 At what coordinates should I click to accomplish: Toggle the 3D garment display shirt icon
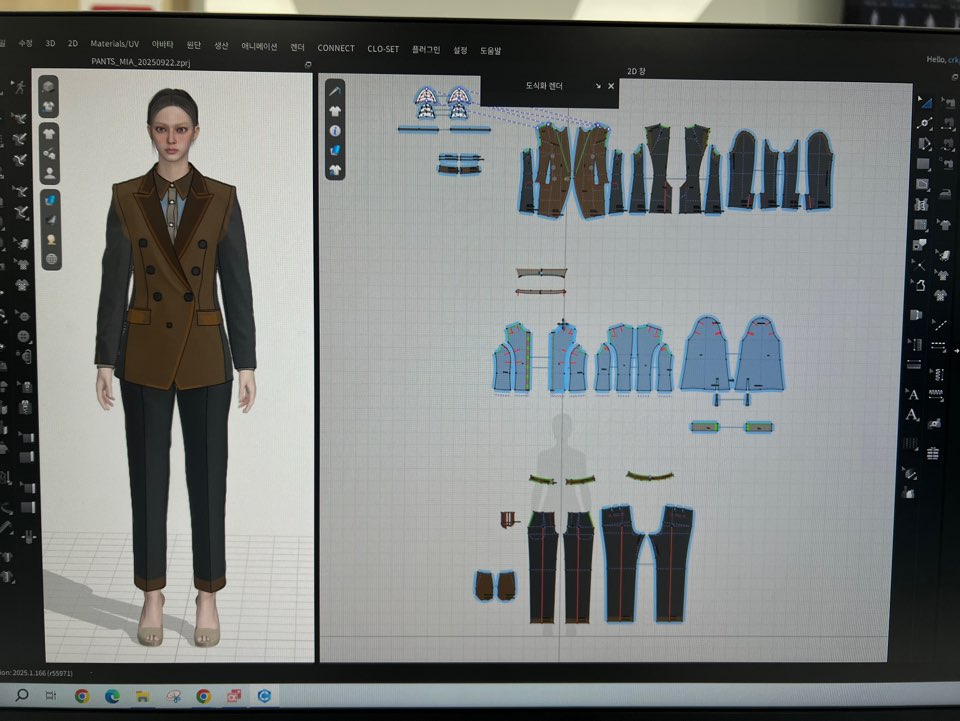tap(49, 133)
